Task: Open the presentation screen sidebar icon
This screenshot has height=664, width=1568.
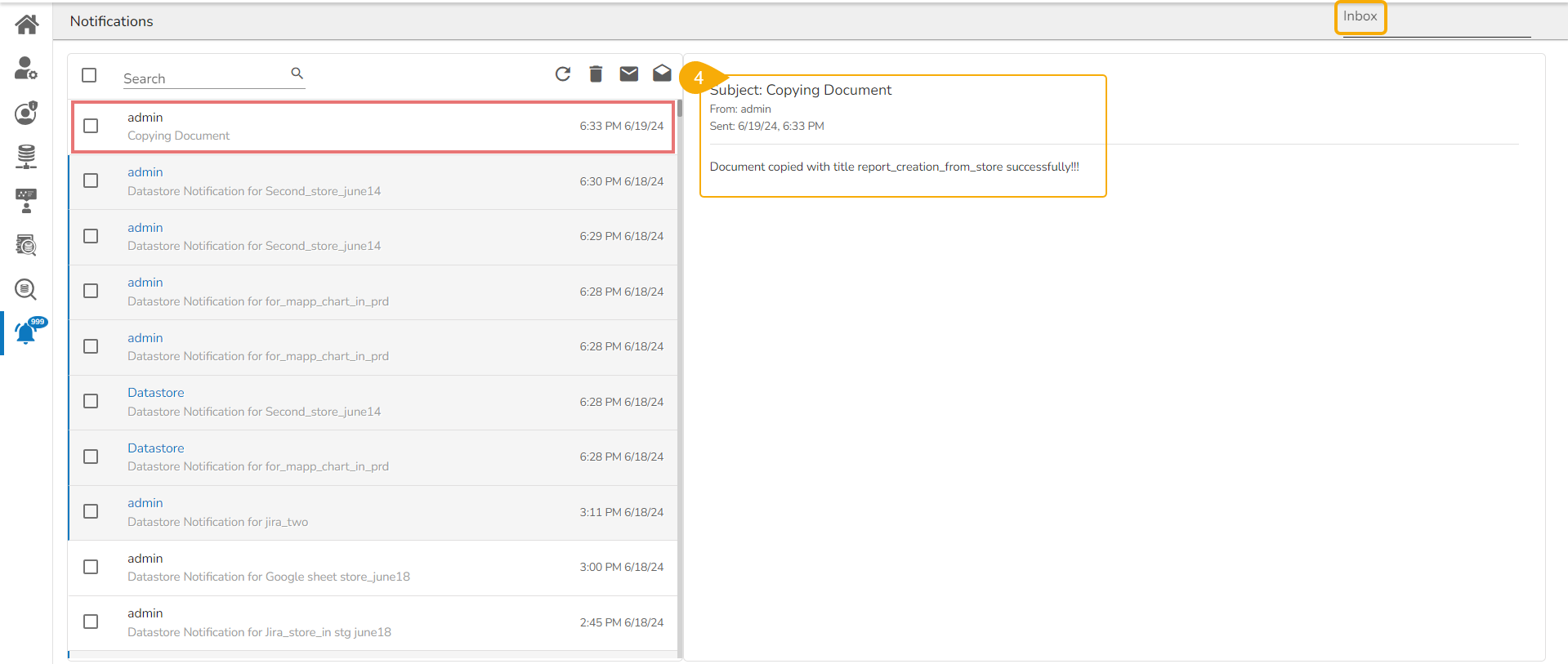Action: [x=26, y=200]
